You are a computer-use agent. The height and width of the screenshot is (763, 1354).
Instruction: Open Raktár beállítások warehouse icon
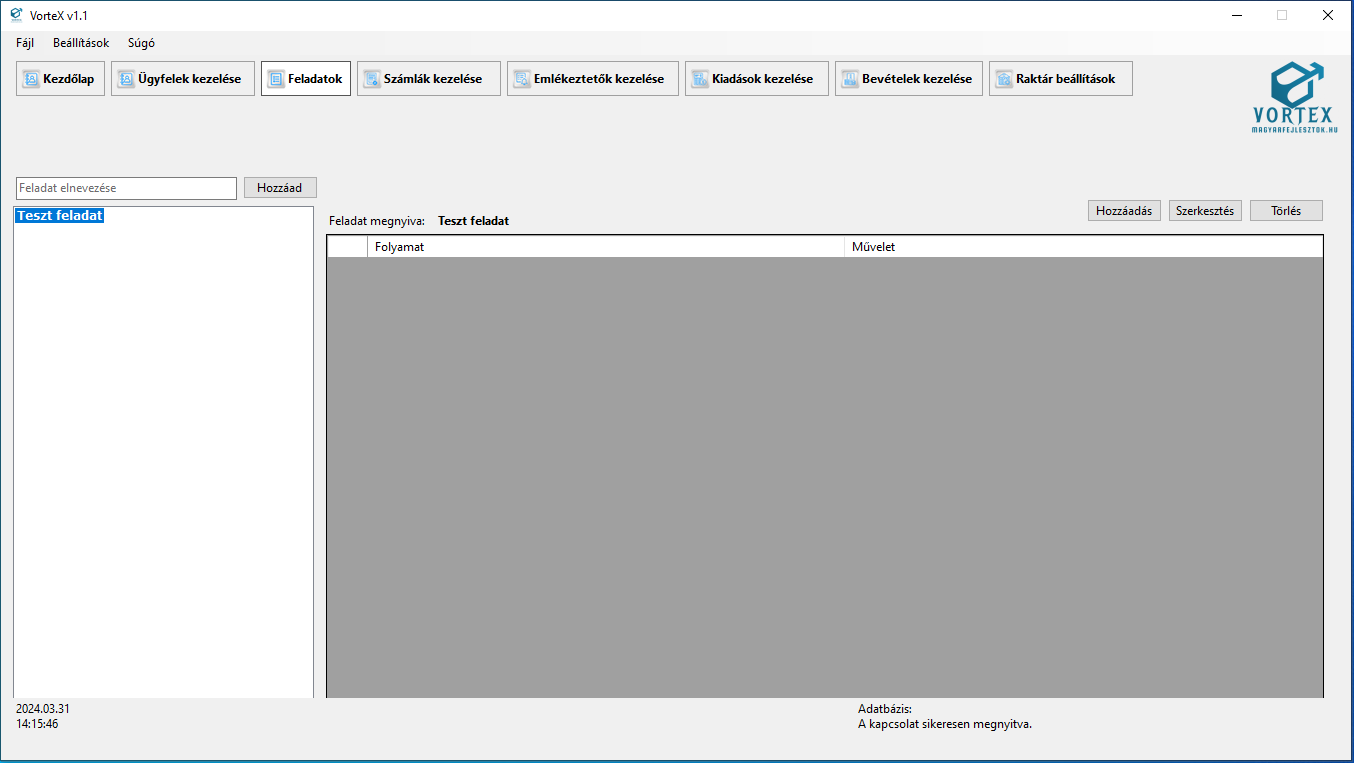[x=1004, y=79]
